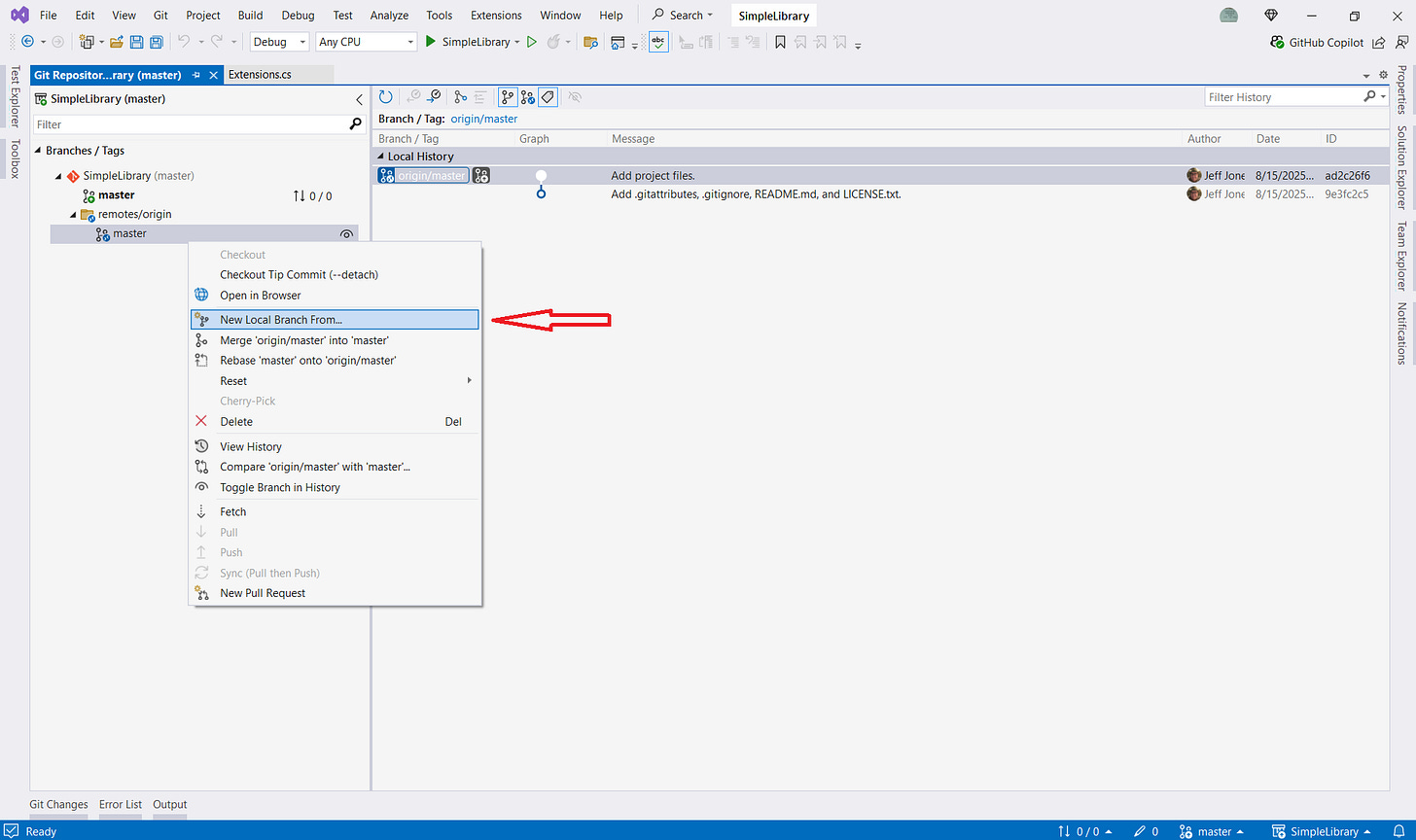Select View History context menu item
This screenshot has width=1416, height=840.
click(335, 446)
